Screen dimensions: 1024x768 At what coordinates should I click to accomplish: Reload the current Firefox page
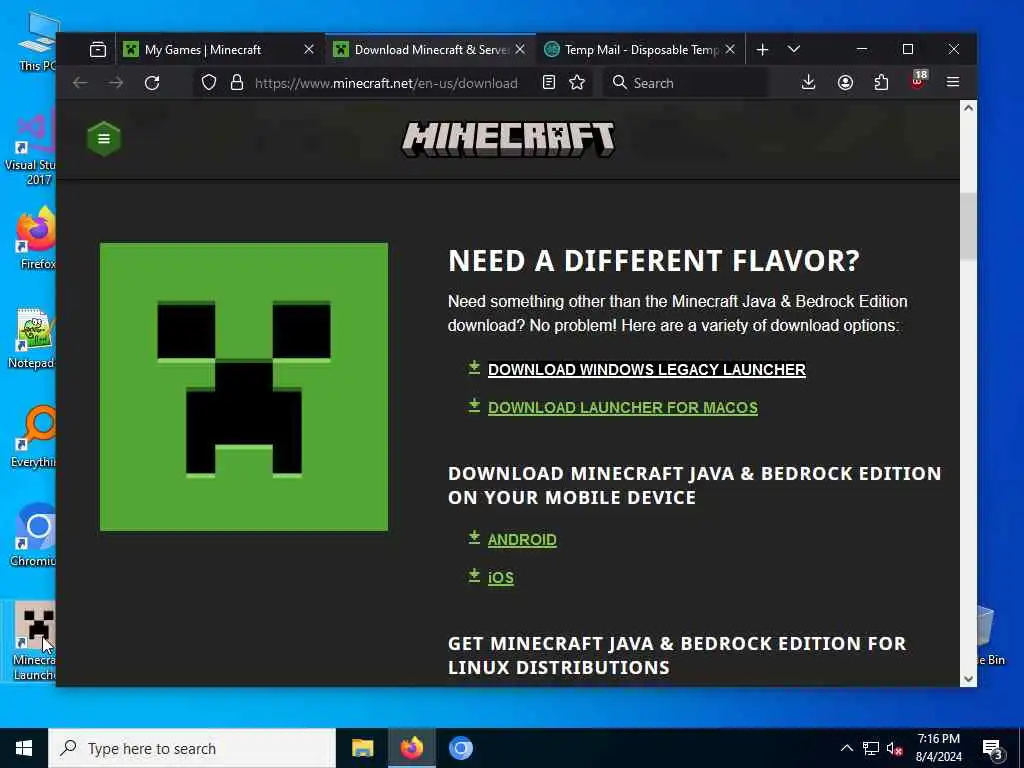(152, 83)
